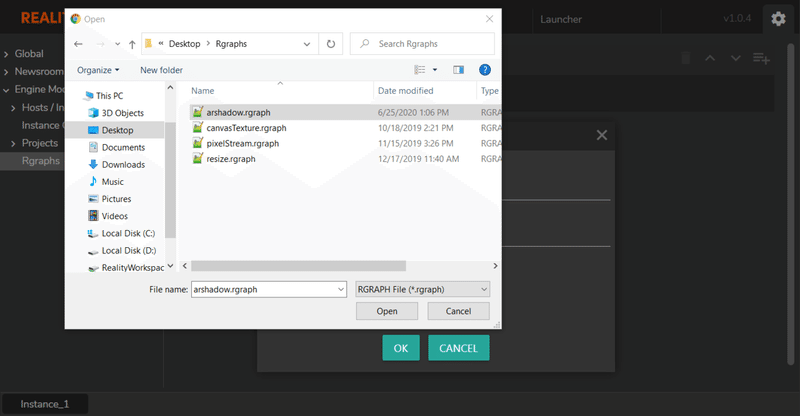
Task: Click the add-to-list icon in Reality toolbar
Action: [761, 59]
